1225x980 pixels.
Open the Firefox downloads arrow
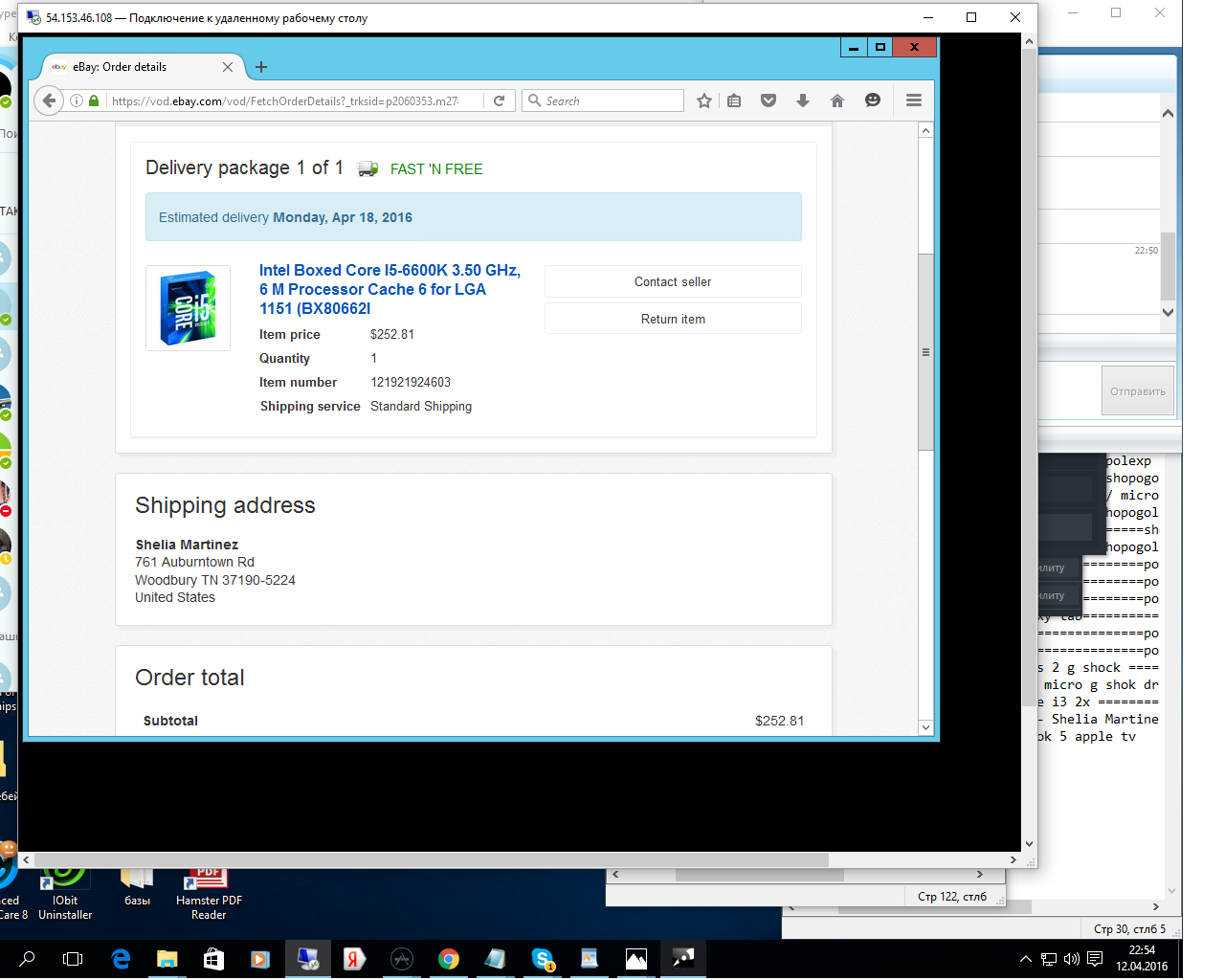(803, 100)
